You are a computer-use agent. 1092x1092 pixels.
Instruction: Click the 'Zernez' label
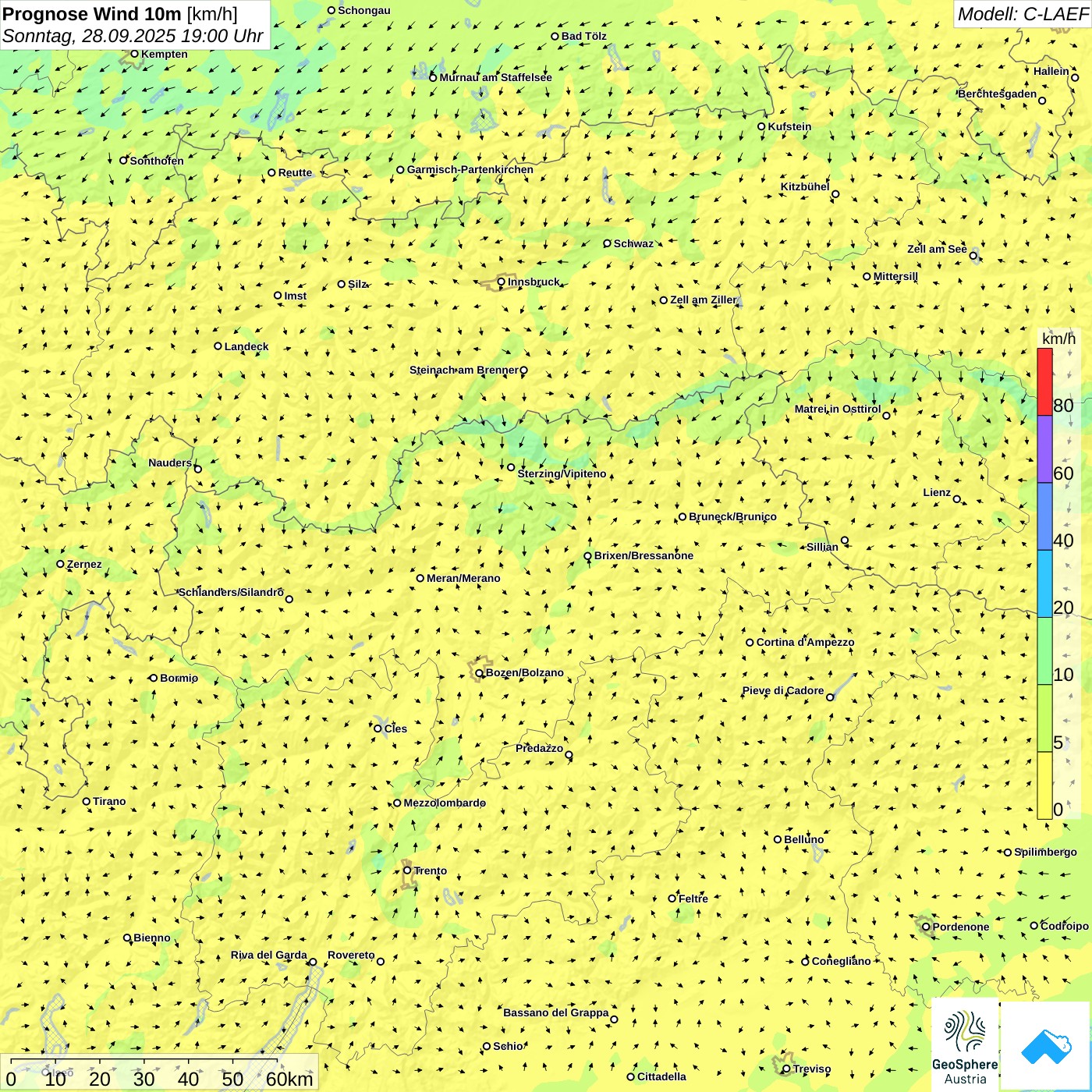84,564
